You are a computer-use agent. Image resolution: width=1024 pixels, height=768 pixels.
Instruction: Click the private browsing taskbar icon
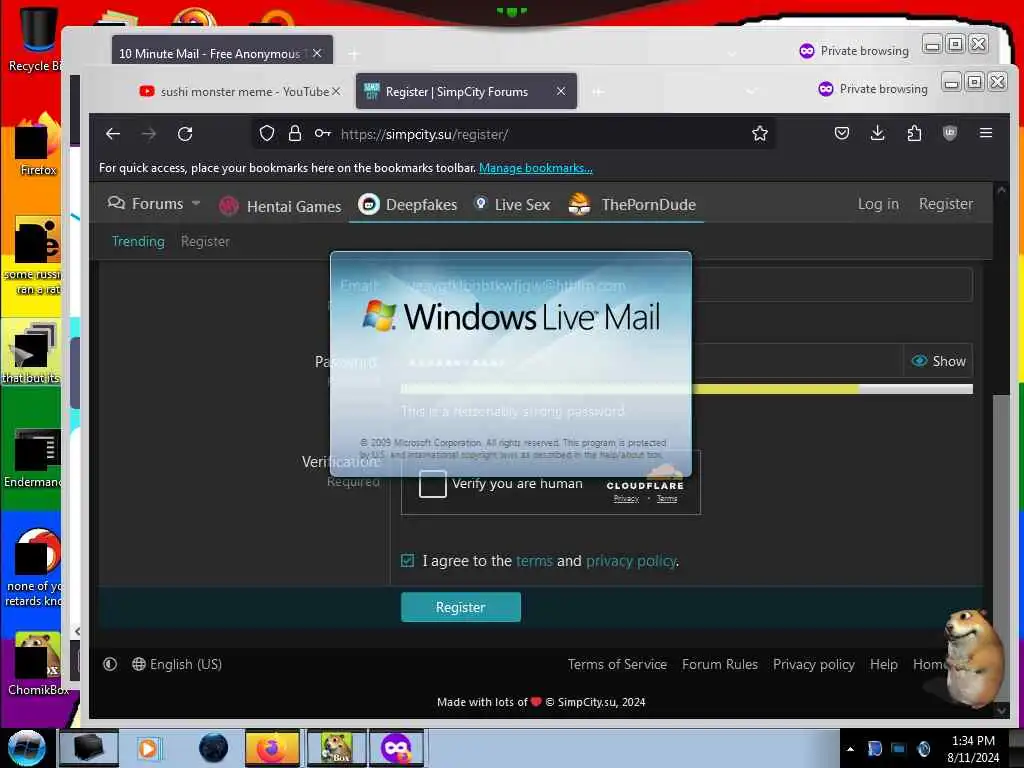[x=396, y=748]
